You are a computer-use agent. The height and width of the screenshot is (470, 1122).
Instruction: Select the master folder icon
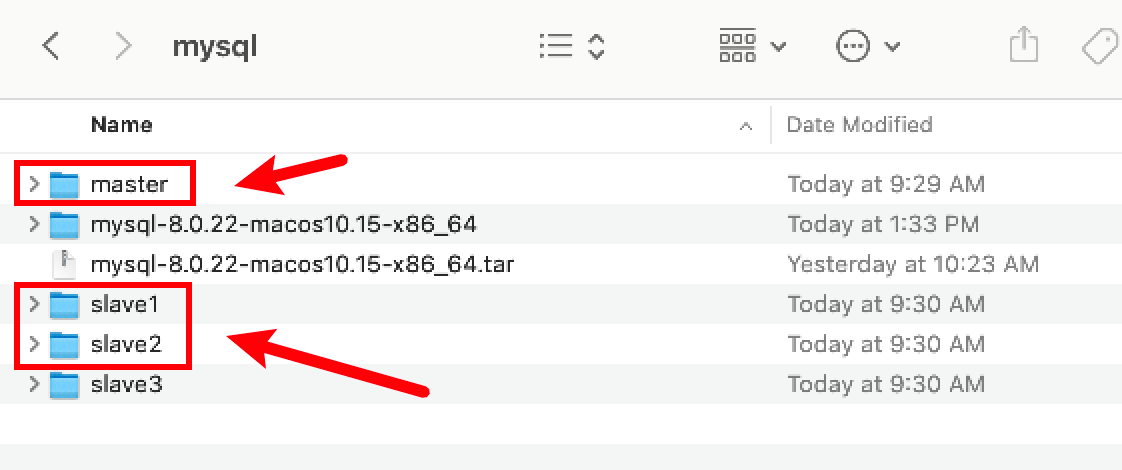click(x=64, y=184)
